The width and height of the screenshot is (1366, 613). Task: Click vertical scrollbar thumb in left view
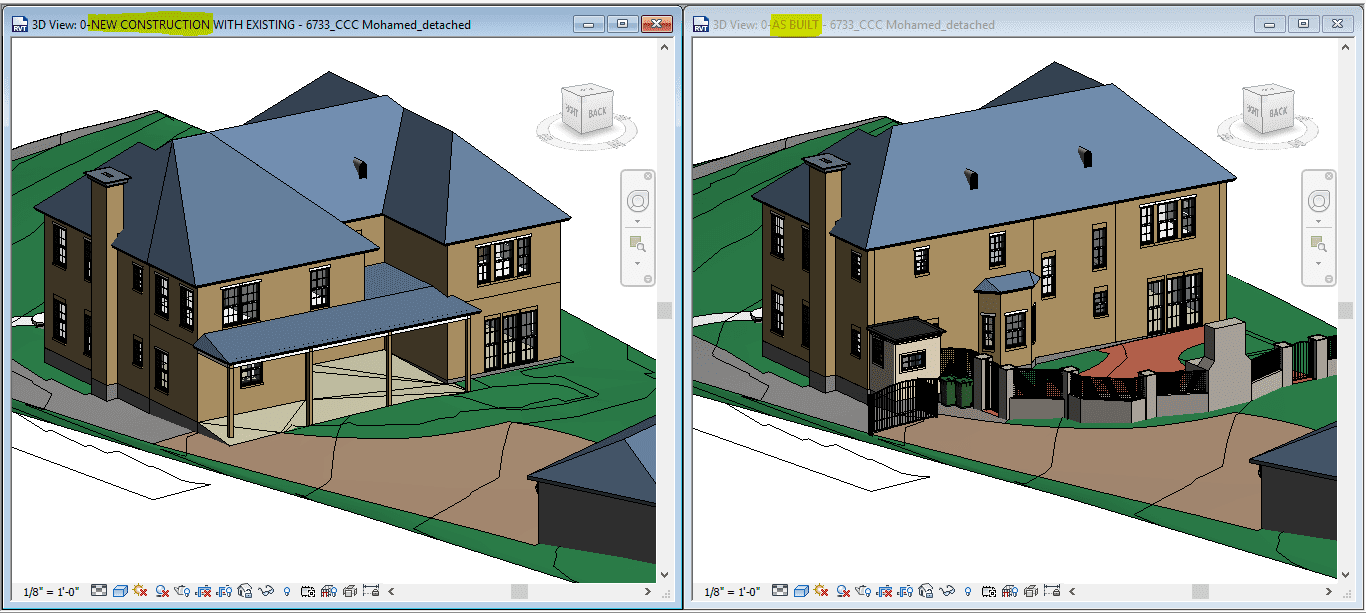click(663, 311)
